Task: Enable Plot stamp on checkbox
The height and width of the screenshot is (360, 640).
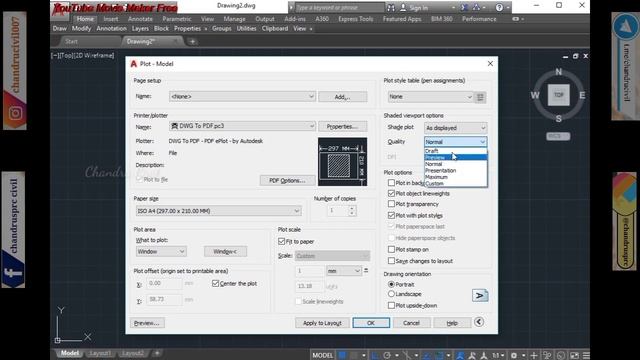Action: coord(391,249)
